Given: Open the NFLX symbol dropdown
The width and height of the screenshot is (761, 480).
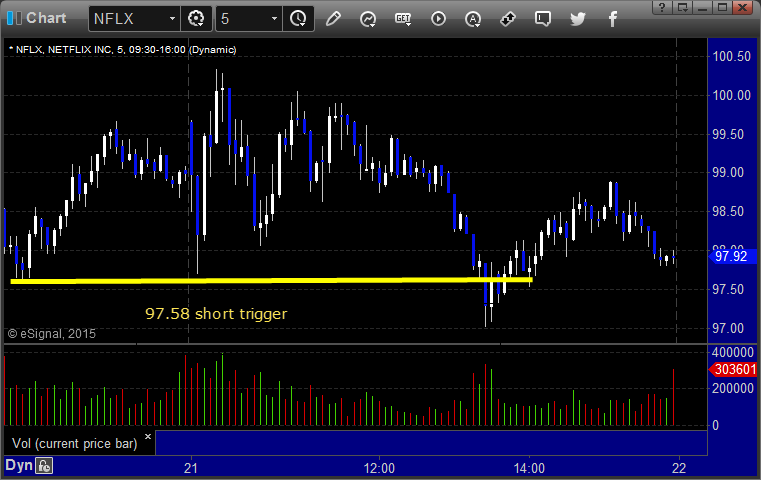Looking at the screenshot, I should click(172, 19).
